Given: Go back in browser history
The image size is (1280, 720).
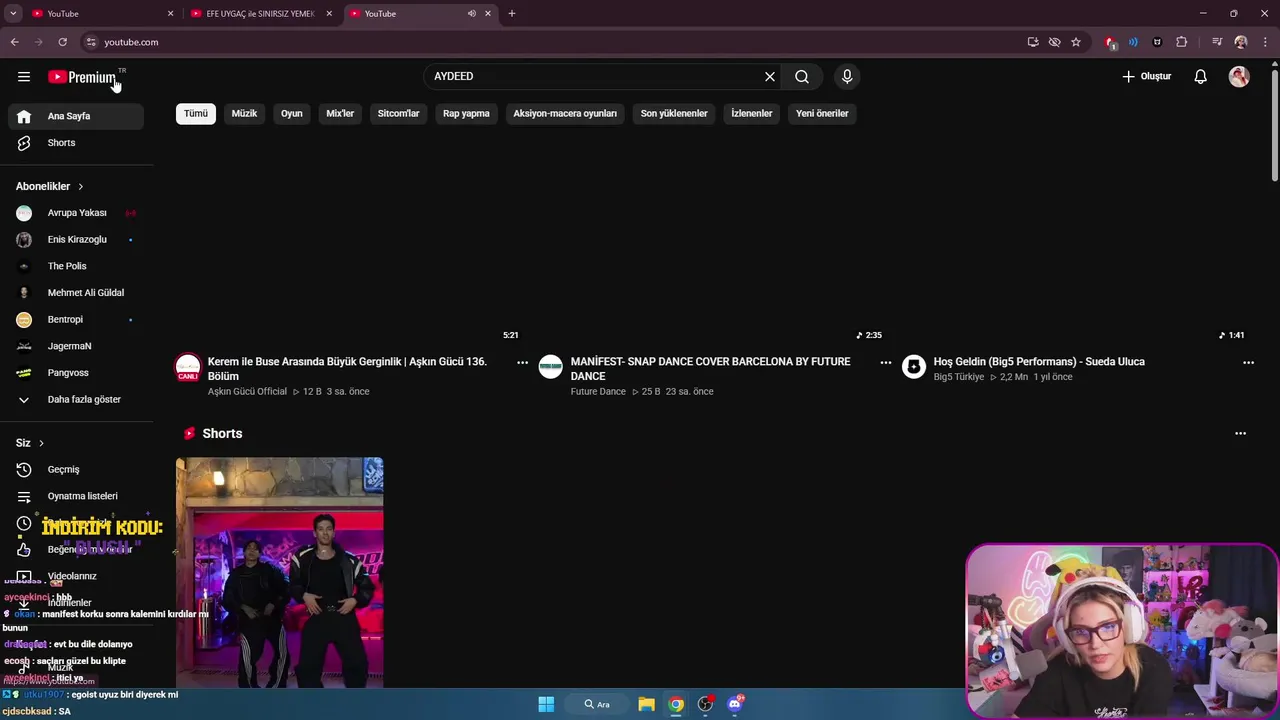Looking at the screenshot, I should (x=14, y=42).
